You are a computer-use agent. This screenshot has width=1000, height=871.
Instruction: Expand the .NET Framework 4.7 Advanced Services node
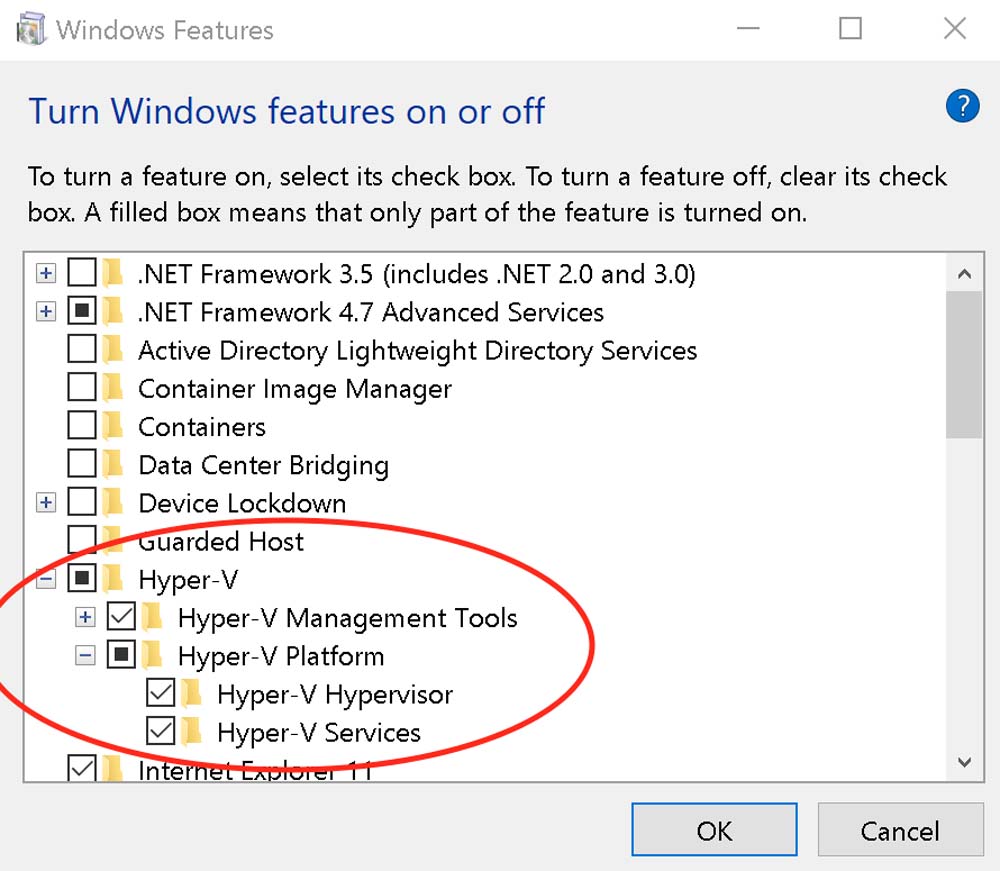click(45, 312)
